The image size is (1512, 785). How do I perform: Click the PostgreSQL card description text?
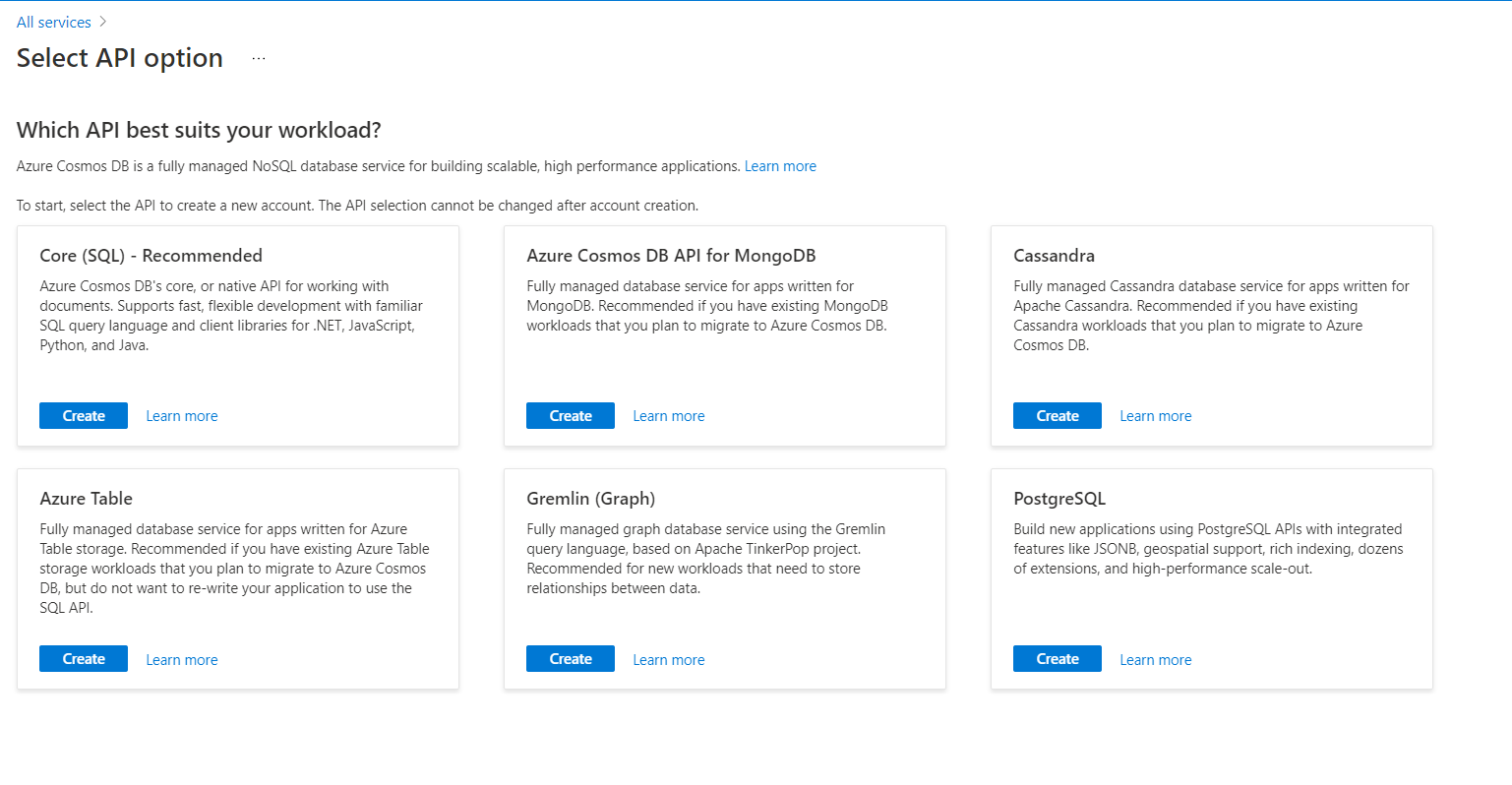[x=1208, y=549]
